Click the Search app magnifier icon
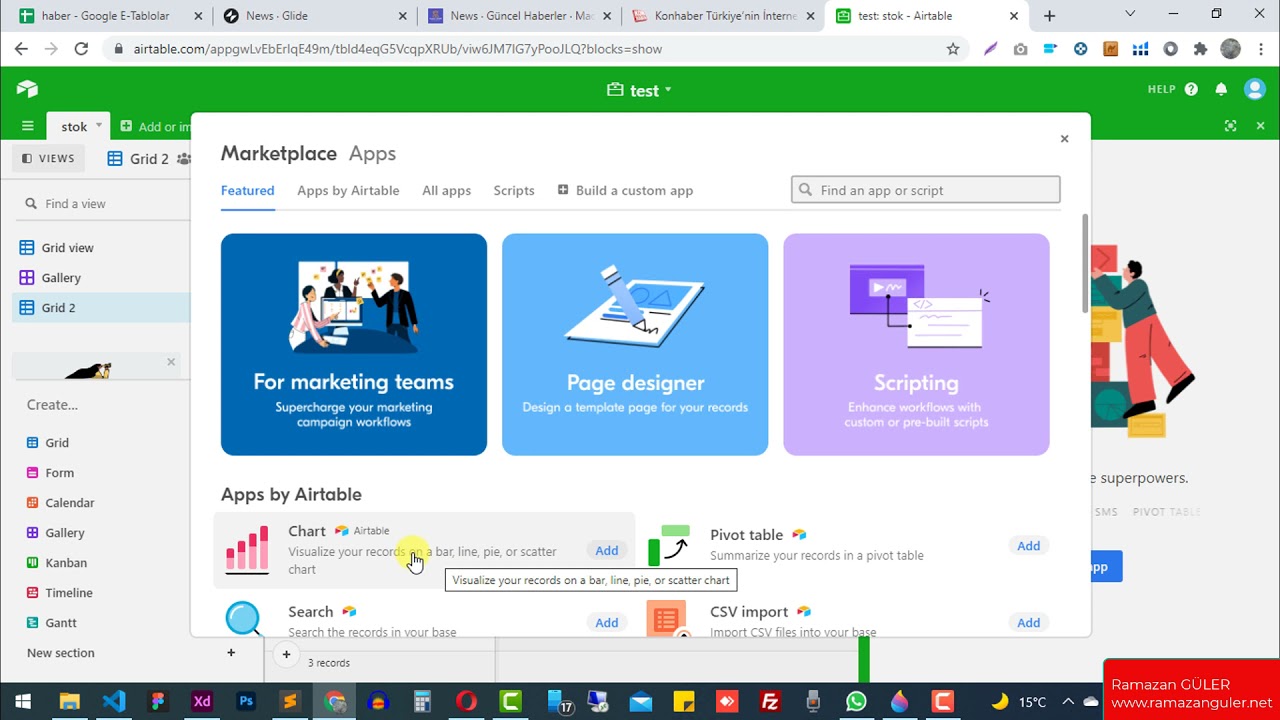The image size is (1280, 720). [x=243, y=619]
